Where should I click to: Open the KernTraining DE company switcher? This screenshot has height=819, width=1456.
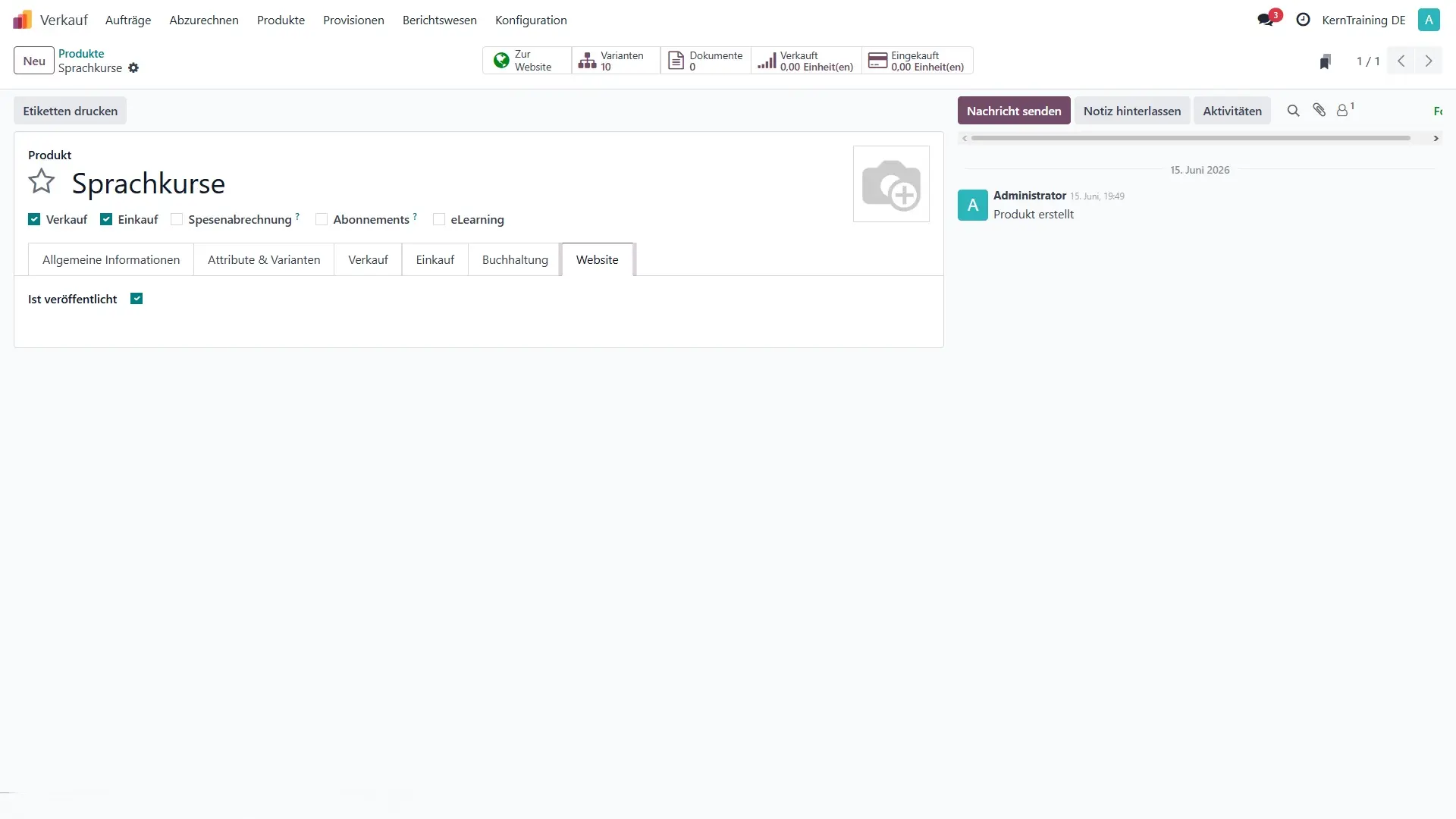pyautogui.click(x=1363, y=20)
